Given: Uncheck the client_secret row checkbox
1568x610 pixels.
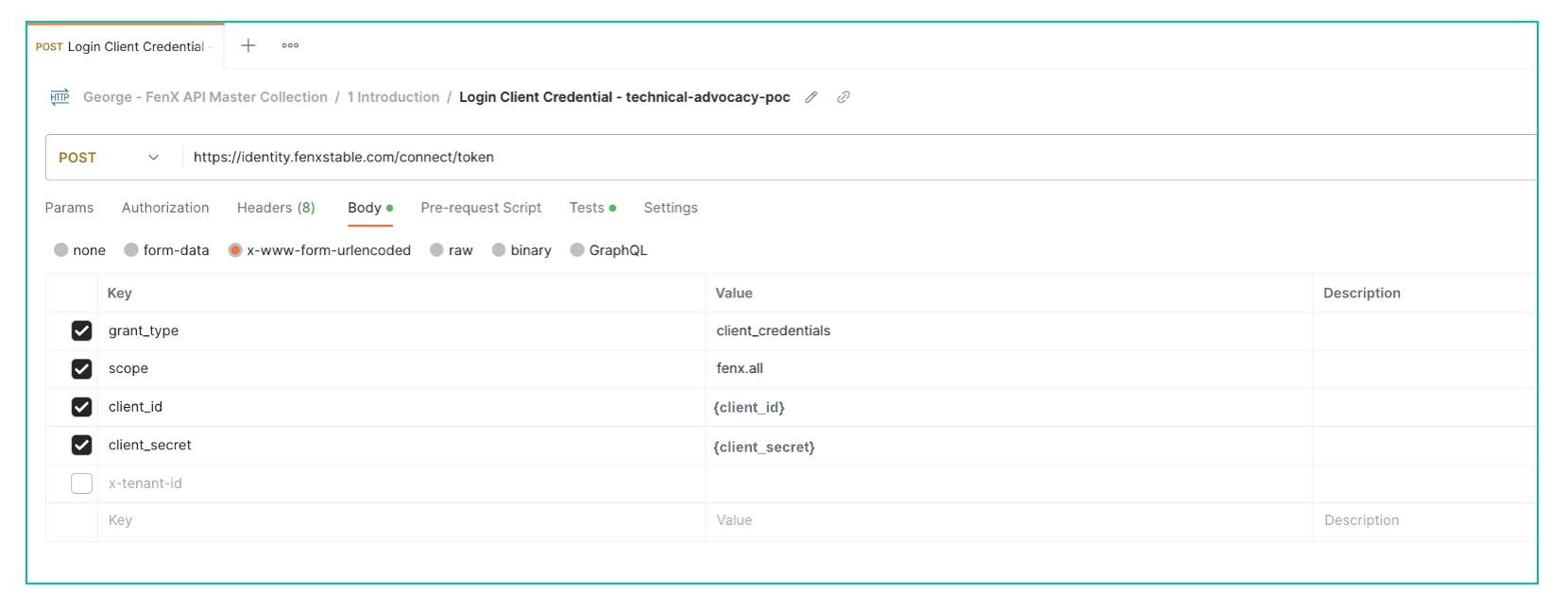Looking at the screenshot, I should tap(82, 445).
